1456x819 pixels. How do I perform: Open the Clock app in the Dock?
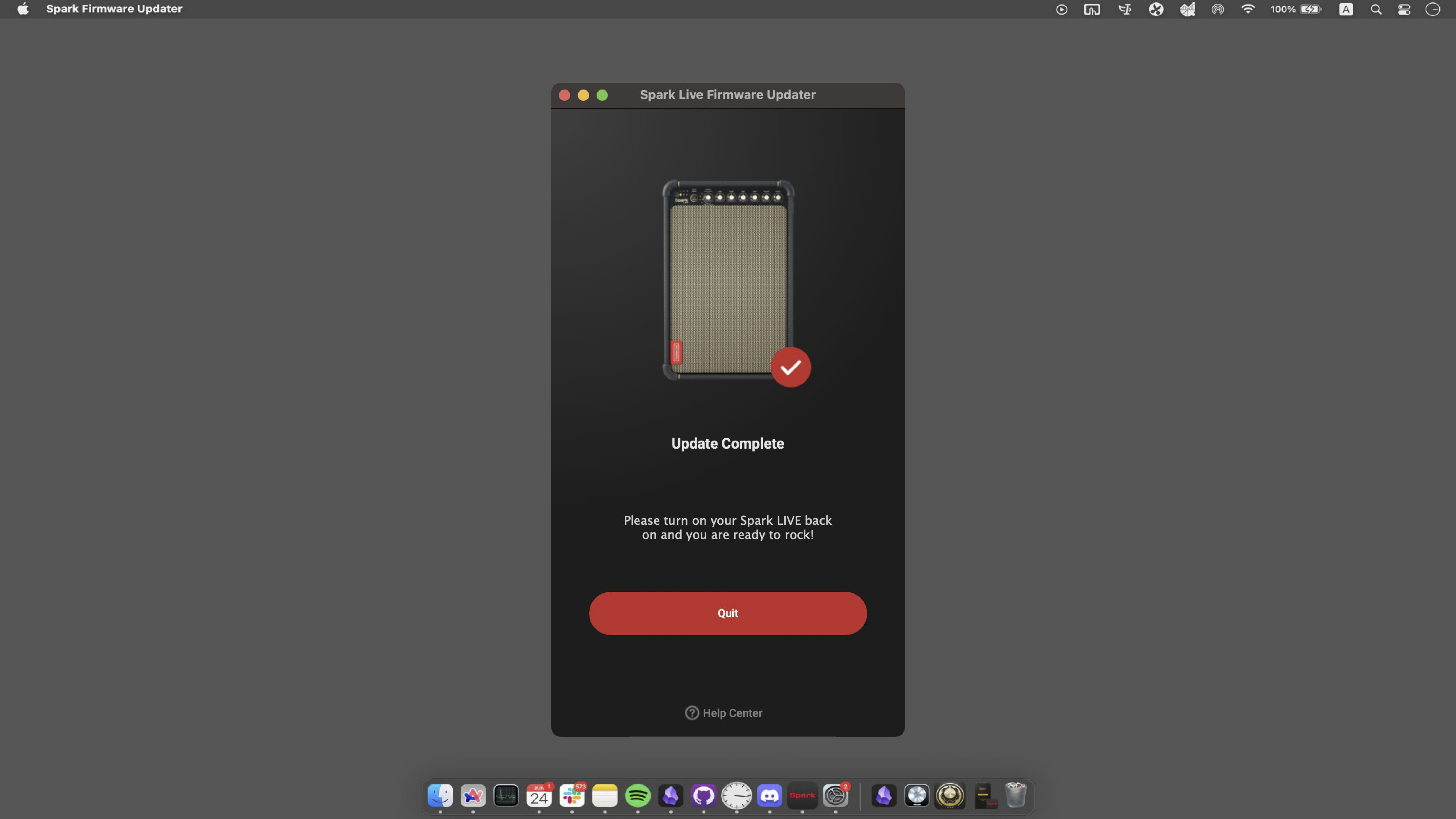pos(736,796)
